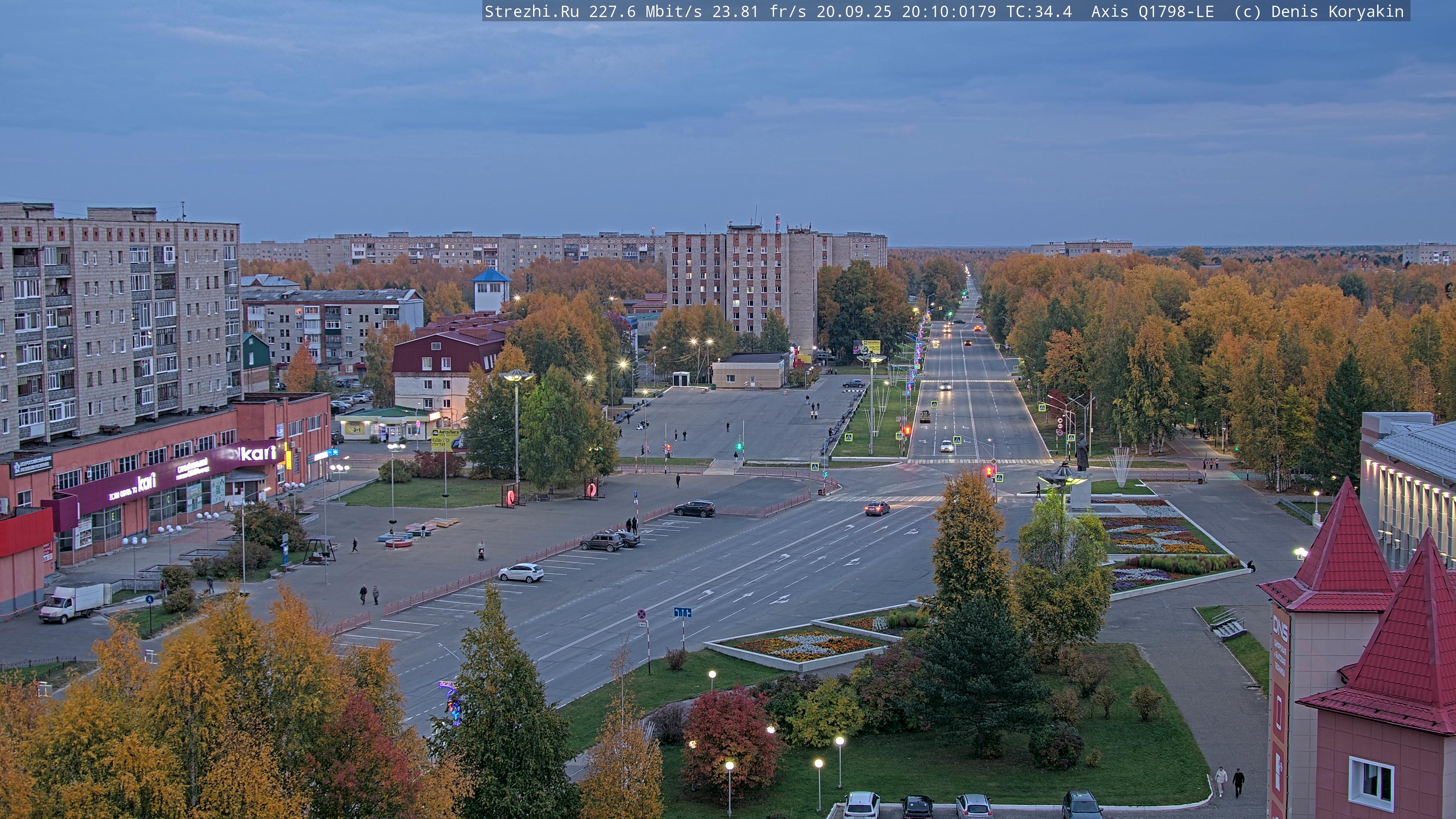
Task: Click the green traffic light by the square
Action: 739,446
